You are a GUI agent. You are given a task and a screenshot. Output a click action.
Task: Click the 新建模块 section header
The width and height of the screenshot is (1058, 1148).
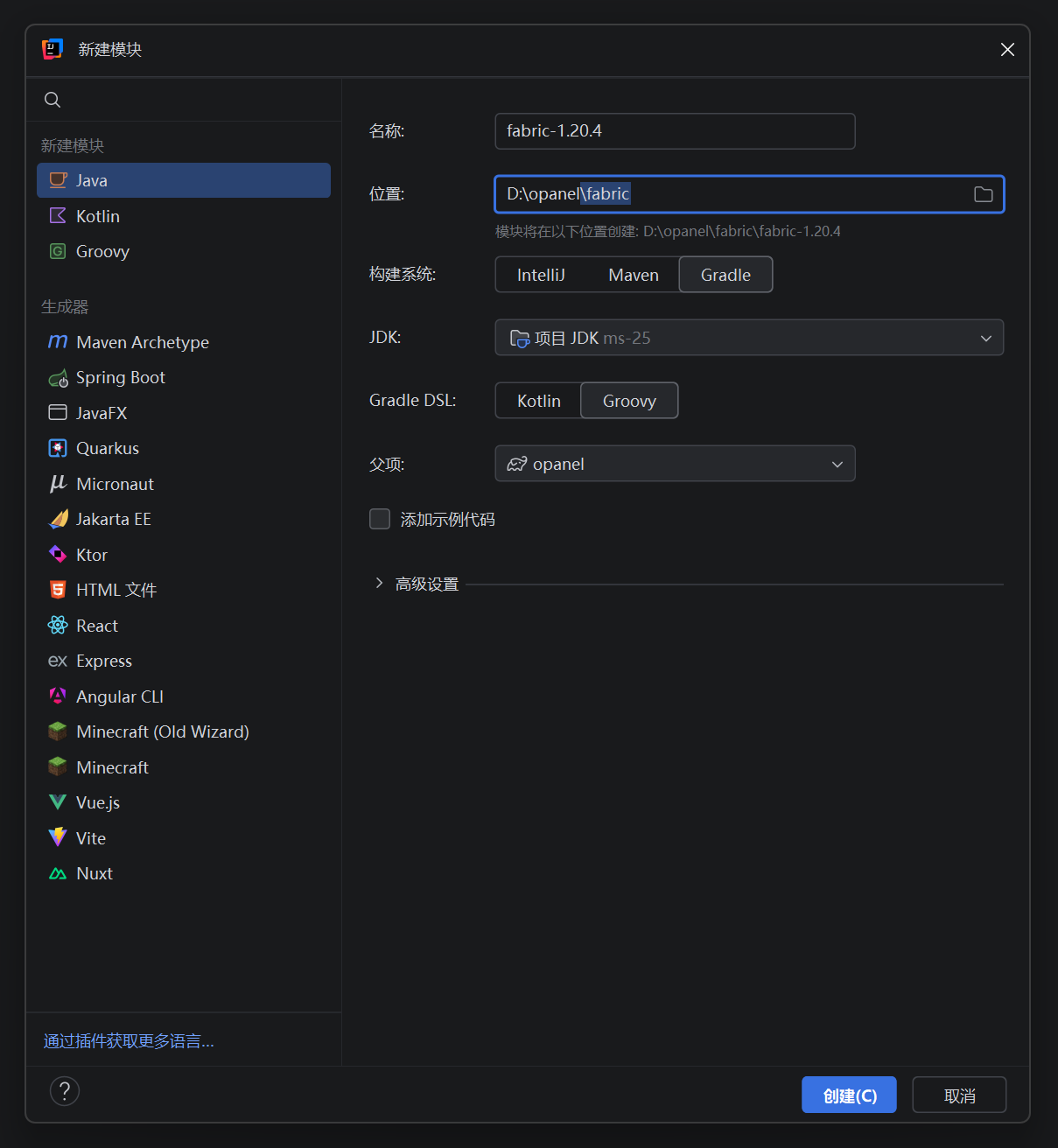click(73, 145)
